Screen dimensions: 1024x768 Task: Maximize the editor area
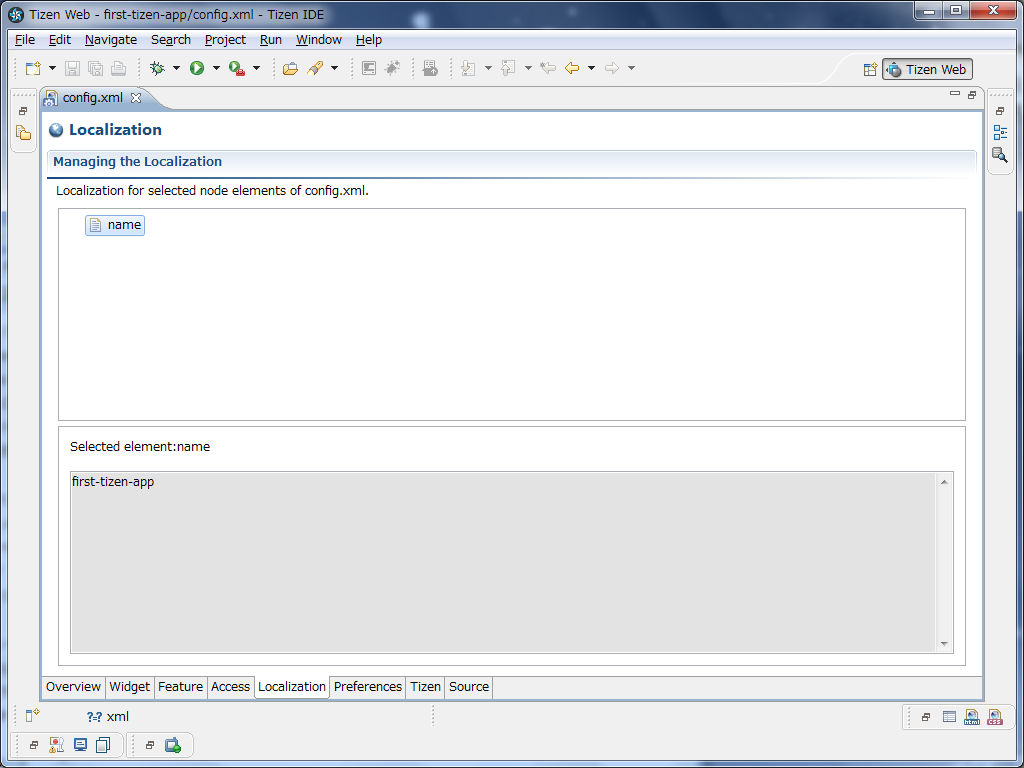(x=972, y=95)
